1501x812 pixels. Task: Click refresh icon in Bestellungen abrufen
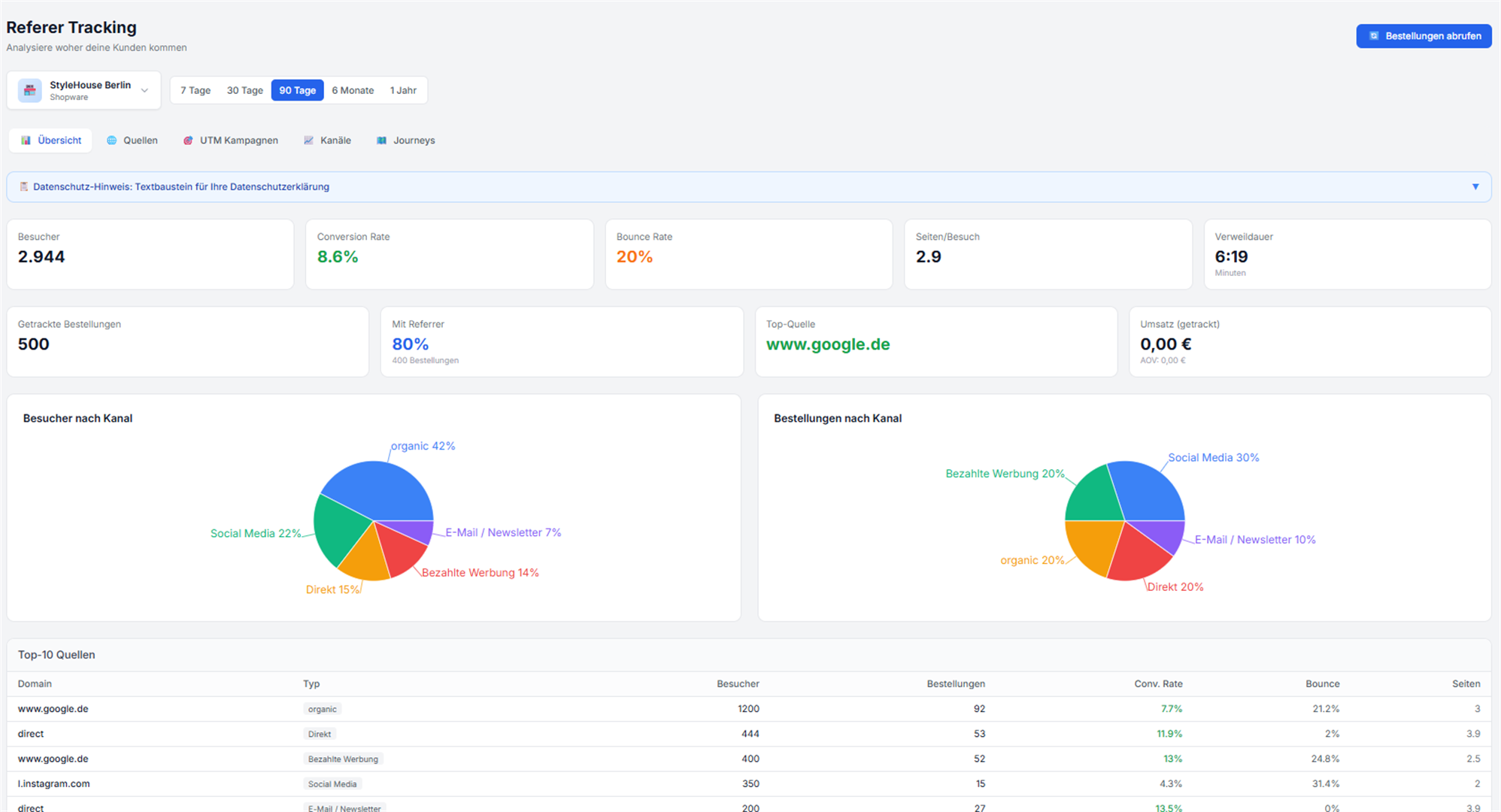point(1374,36)
